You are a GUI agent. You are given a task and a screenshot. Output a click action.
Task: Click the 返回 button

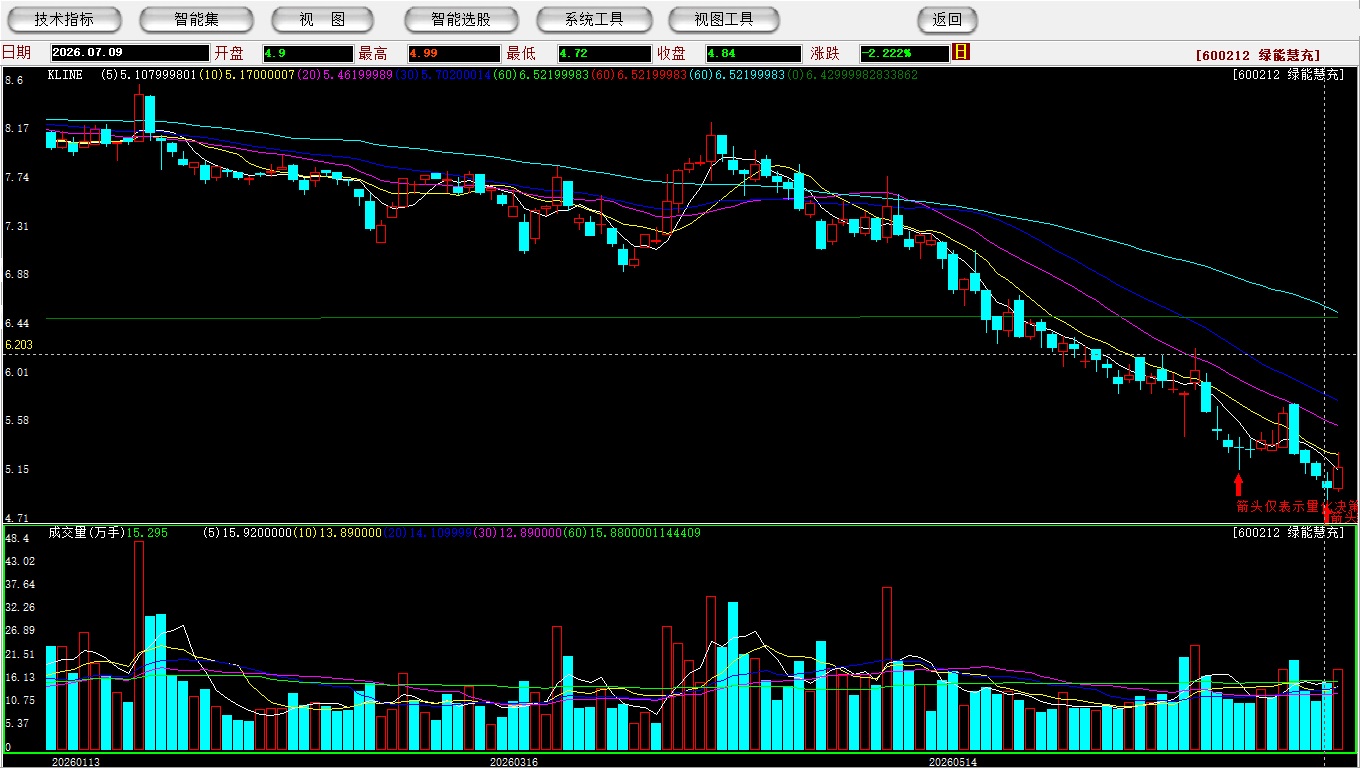(x=947, y=20)
